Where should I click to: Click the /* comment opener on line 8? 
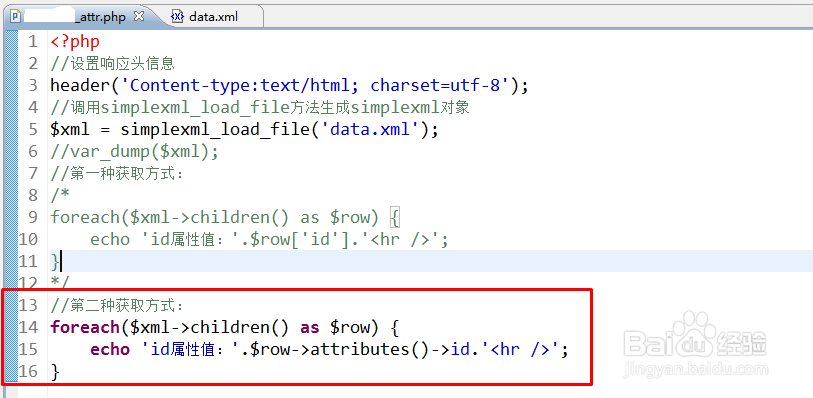click(60, 195)
